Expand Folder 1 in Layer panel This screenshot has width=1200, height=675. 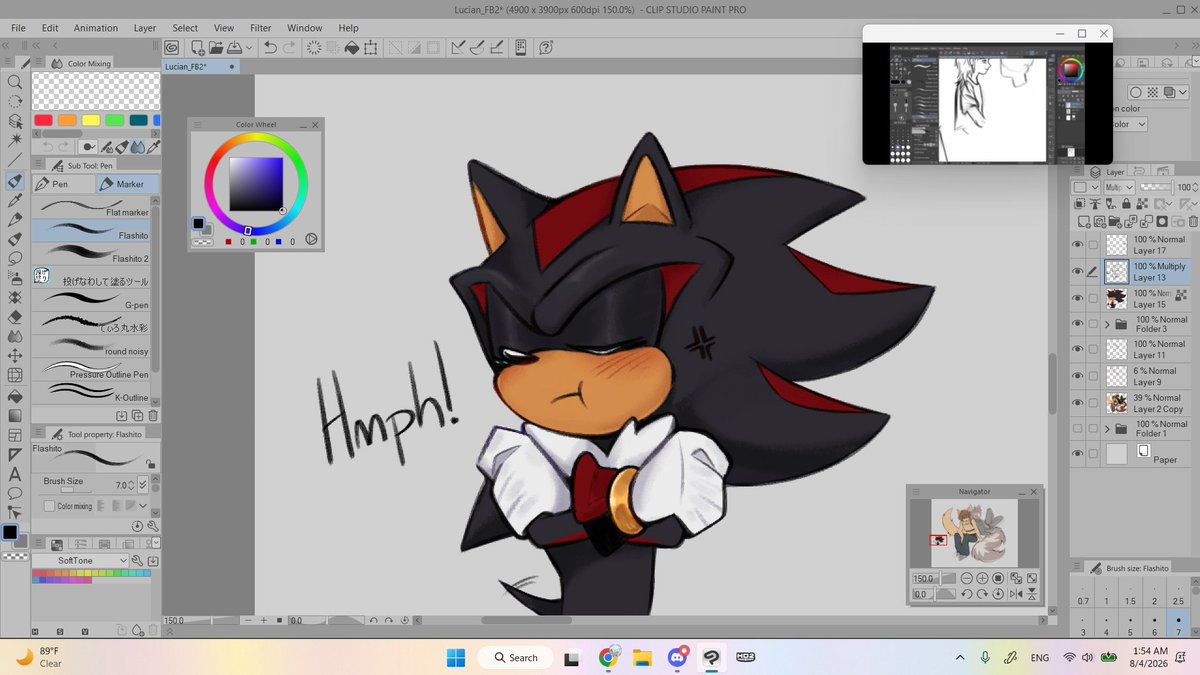pos(1108,429)
